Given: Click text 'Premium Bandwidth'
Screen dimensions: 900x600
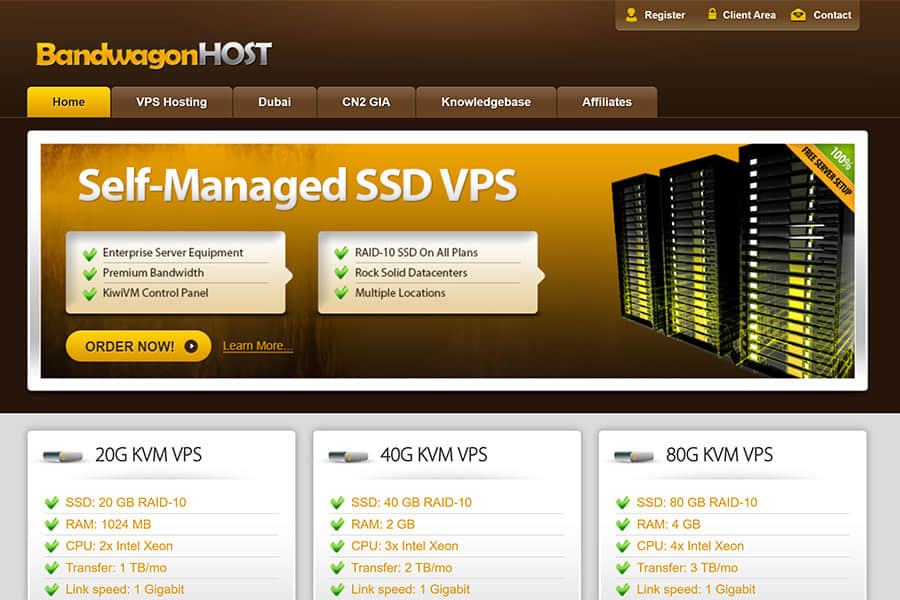Looking at the screenshot, I should [x=153, y=273].
